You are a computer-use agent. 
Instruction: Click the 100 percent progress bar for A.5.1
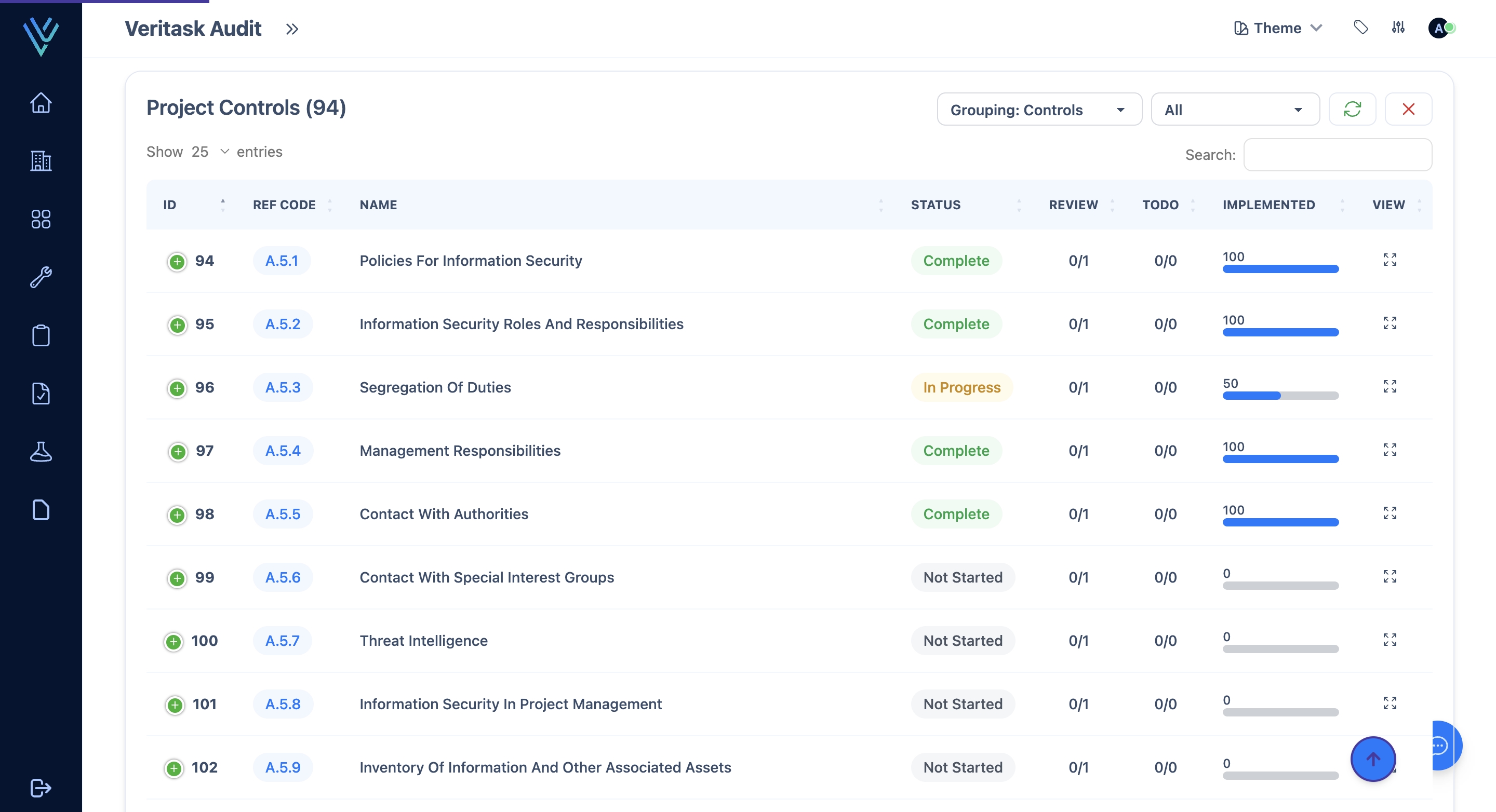(1280, 269)
